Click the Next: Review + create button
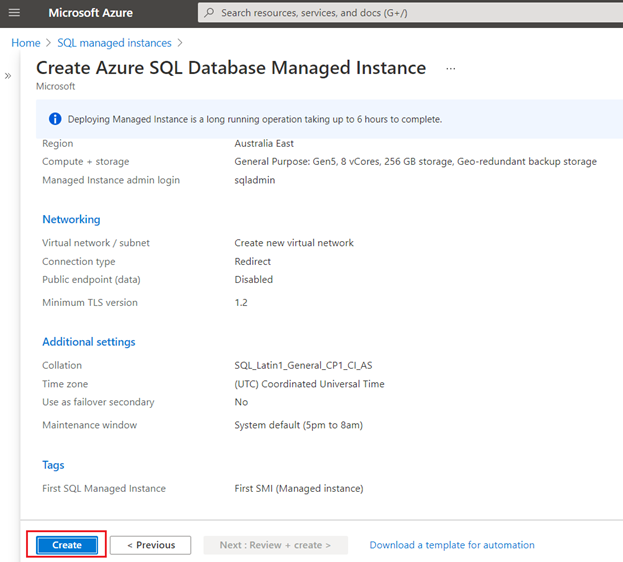 pos(275,545)
